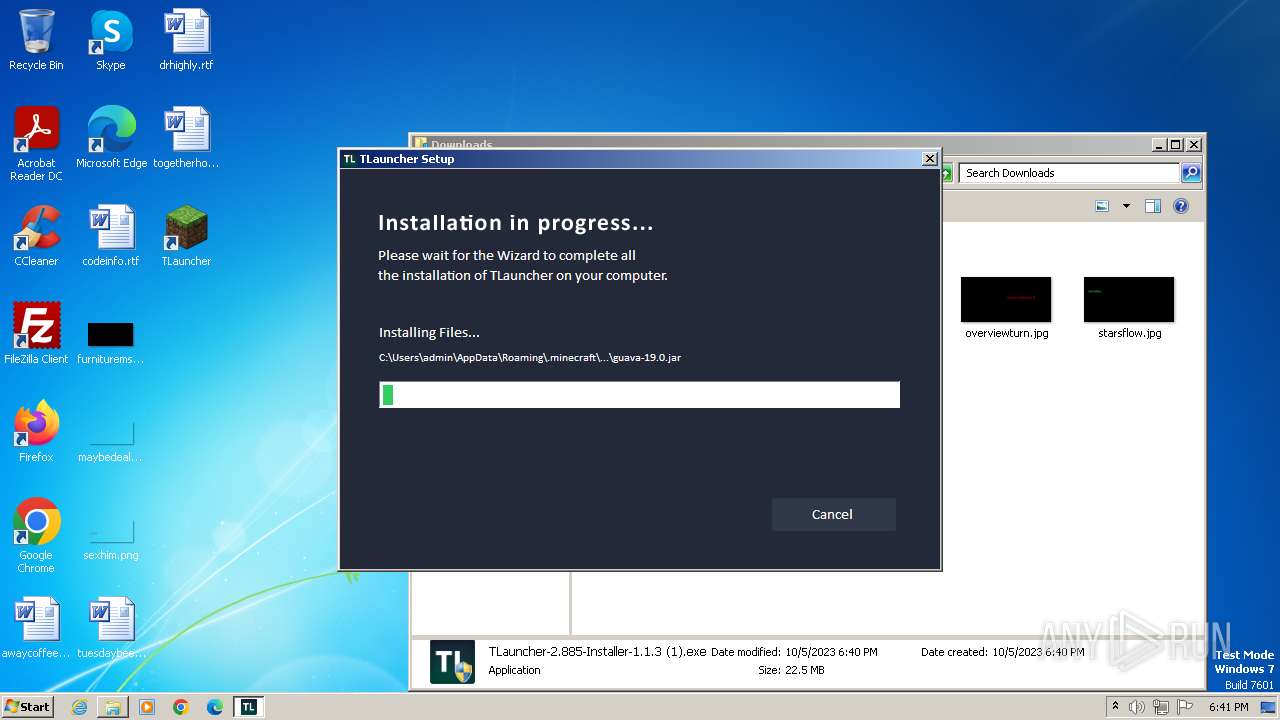The image size is (1280, 720).
Task: Switch to the TLauncher setup taskbar button
Action: point(249,707)
